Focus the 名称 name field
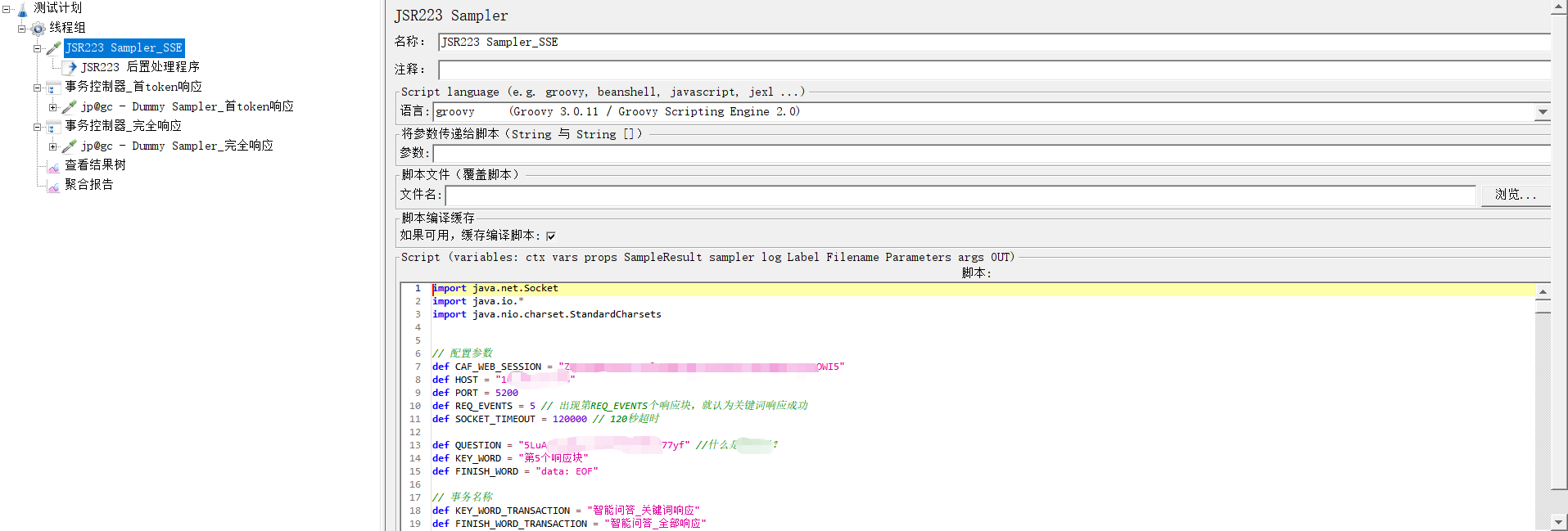1568x531 pixels. tap(995, 42)
